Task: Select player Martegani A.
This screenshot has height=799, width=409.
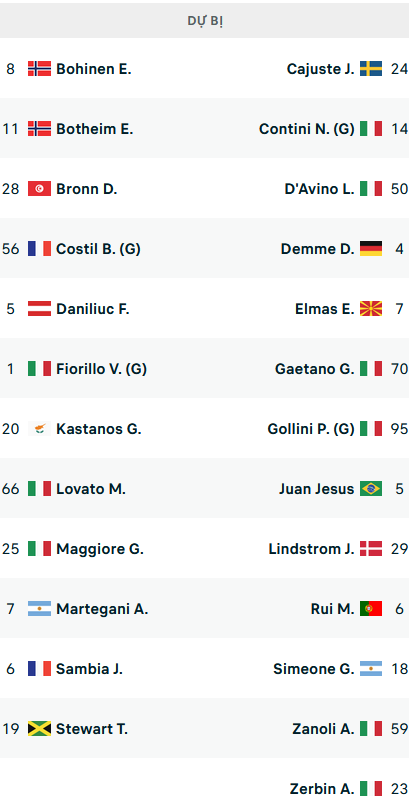Action: [102, 609]
